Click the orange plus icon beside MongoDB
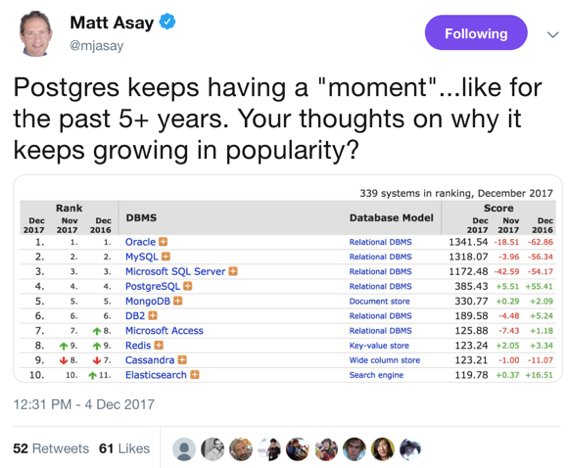568x468 pixels. (x=178, y=301)
